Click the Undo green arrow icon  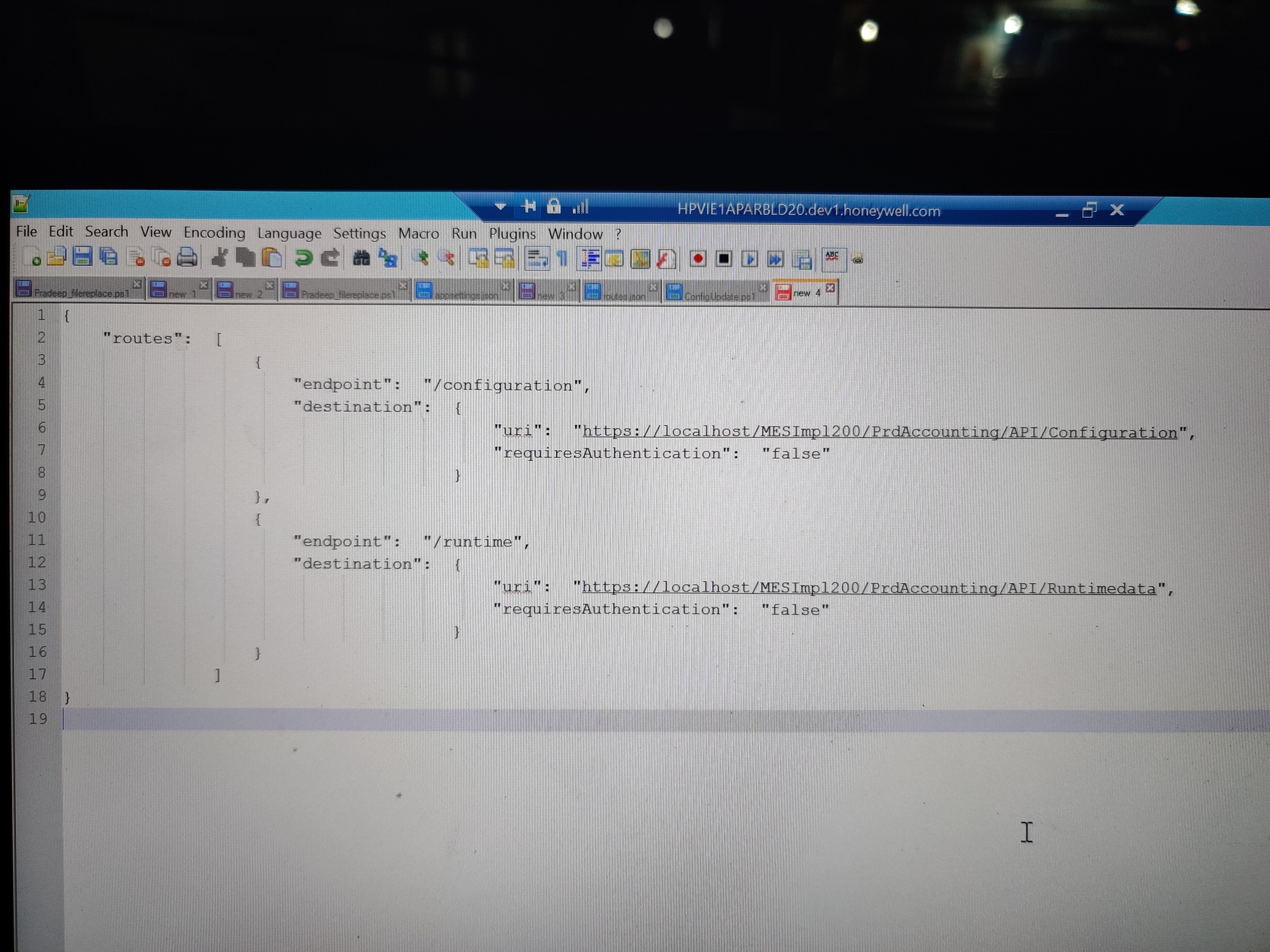(304, 258)
